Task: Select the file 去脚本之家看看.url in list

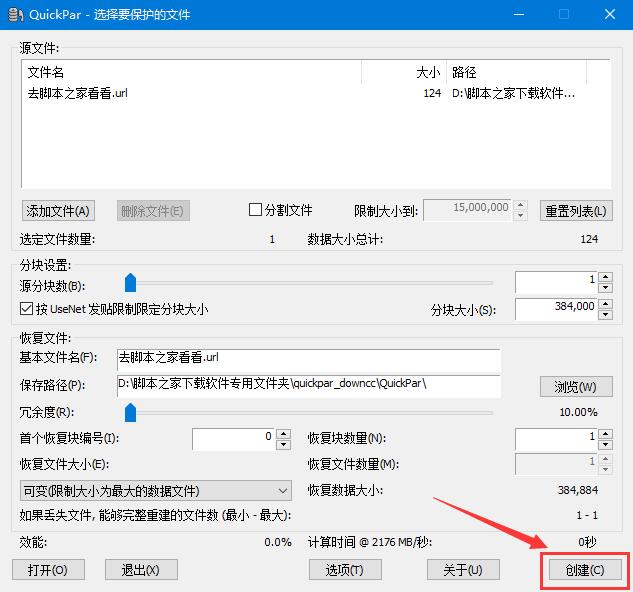Action: 78,93
